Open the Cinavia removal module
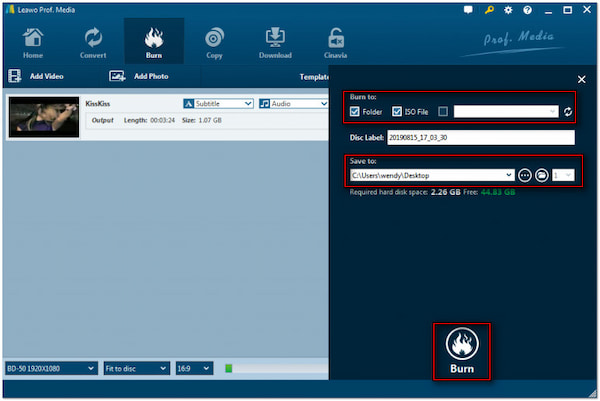600x401 pixels. pos(336,42)
